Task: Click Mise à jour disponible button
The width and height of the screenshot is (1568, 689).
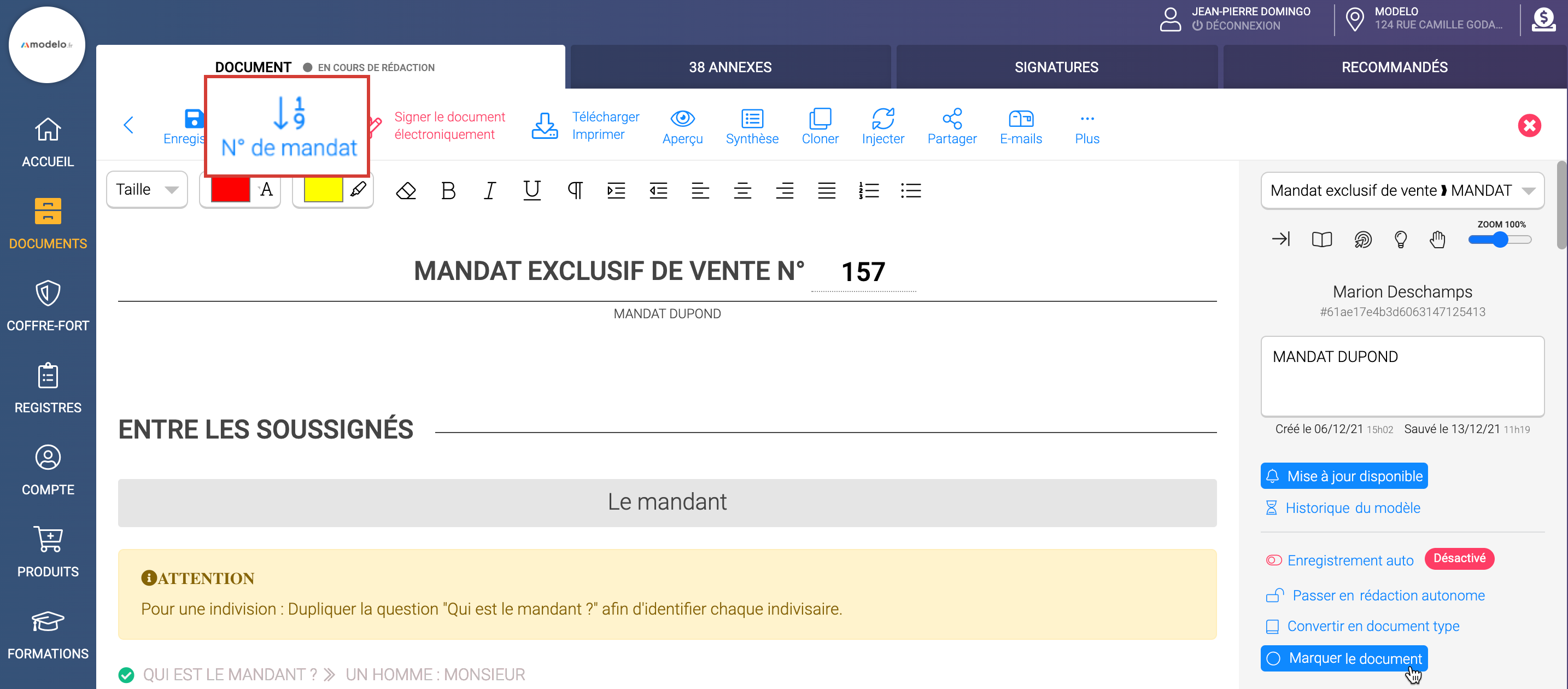Action: coord(1343,476)
